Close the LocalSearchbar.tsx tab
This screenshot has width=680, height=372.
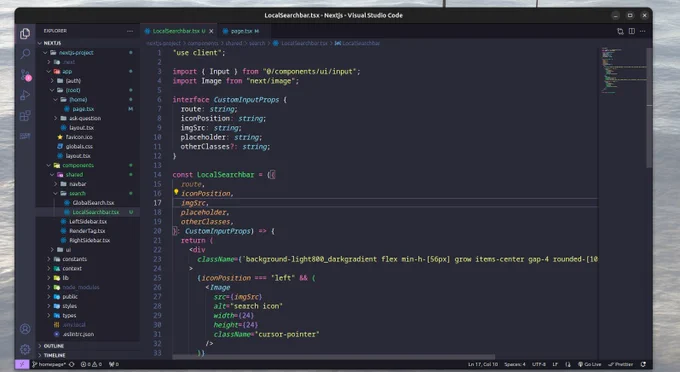point(211,31)
